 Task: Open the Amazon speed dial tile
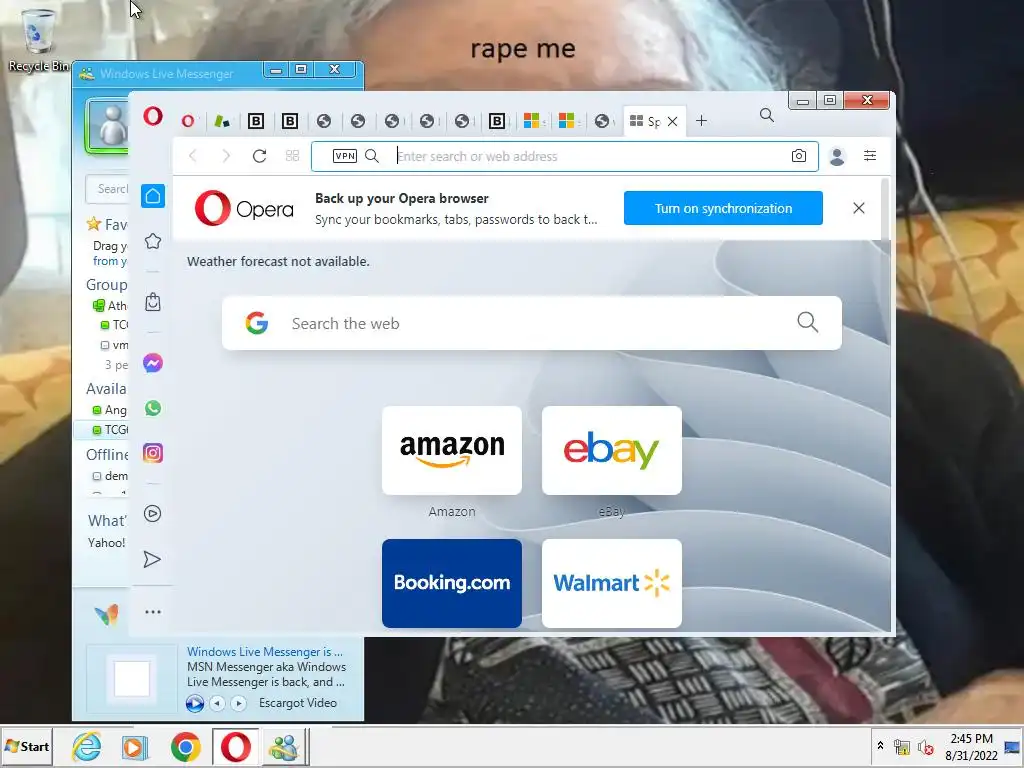pyautogui.click(x=452, y=451)
